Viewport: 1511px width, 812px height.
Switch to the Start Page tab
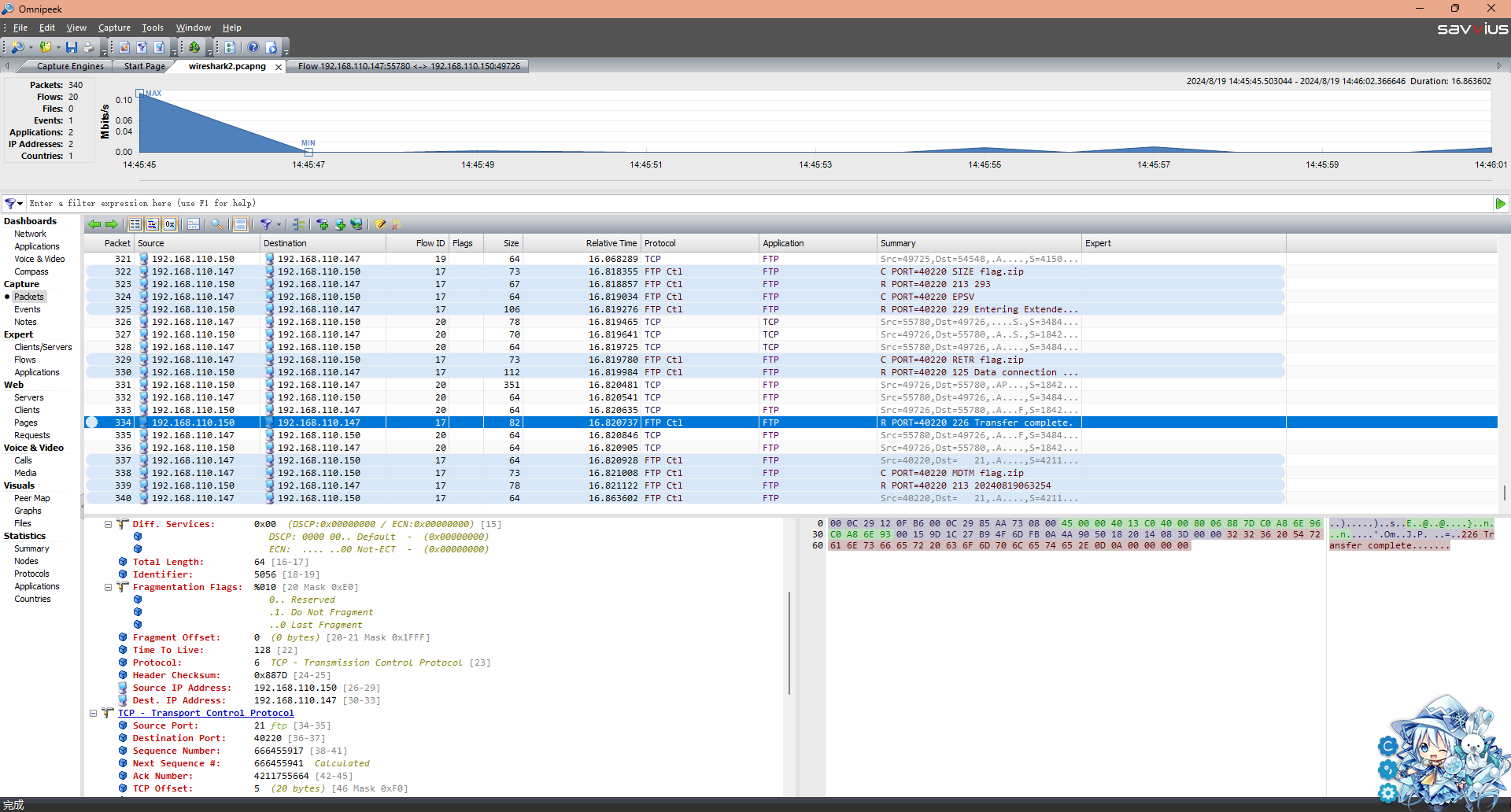coord(144,66)
